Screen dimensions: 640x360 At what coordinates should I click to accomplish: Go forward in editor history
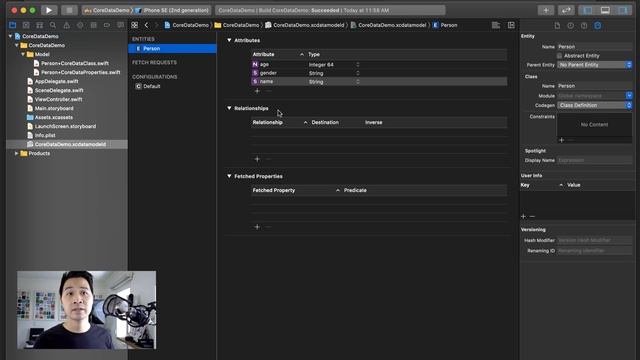(156, 25)
